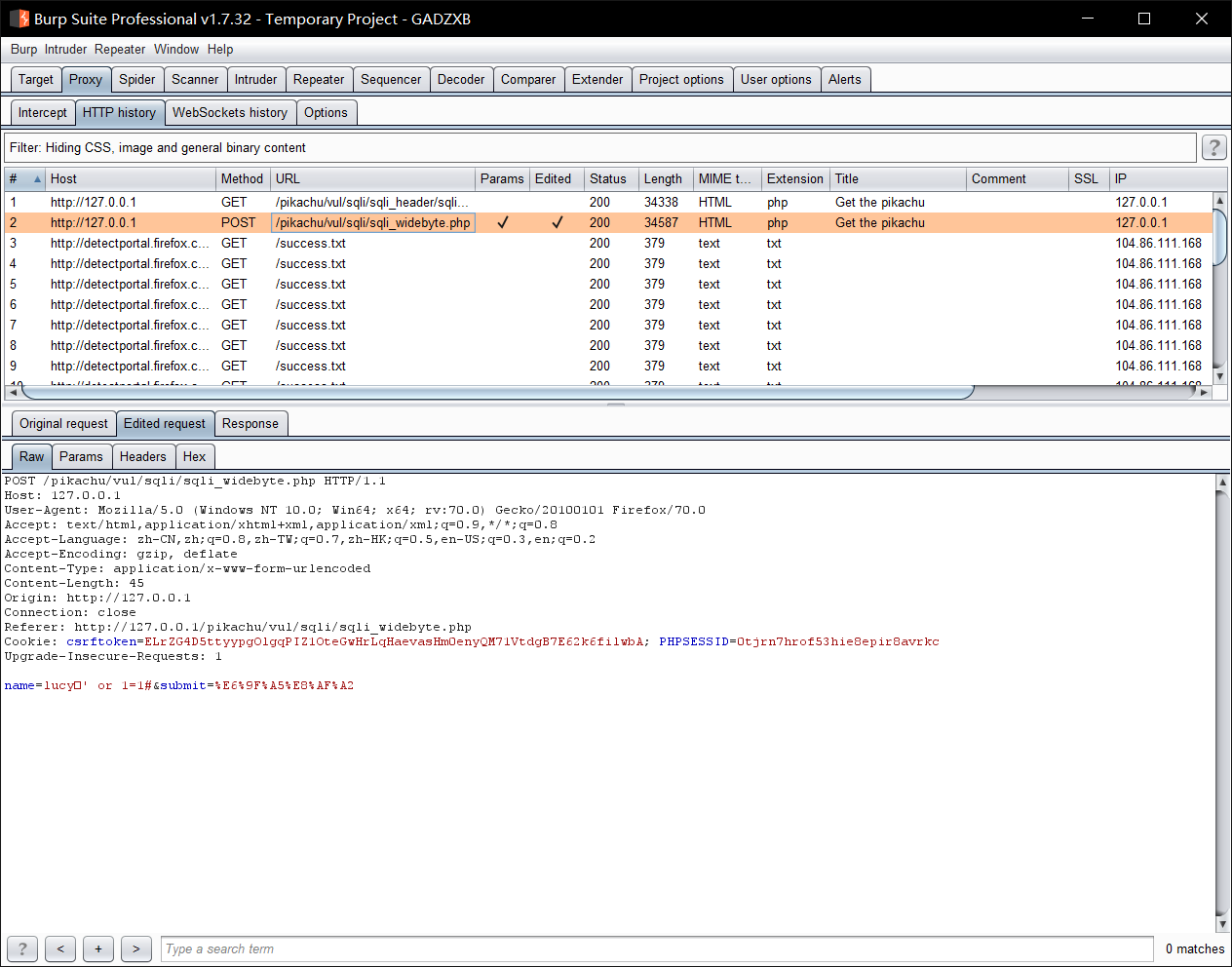Click the Edited check mark in row 2
This screenshot has width=1232, height=967.
pyautogui.click(x=558, y=223)
